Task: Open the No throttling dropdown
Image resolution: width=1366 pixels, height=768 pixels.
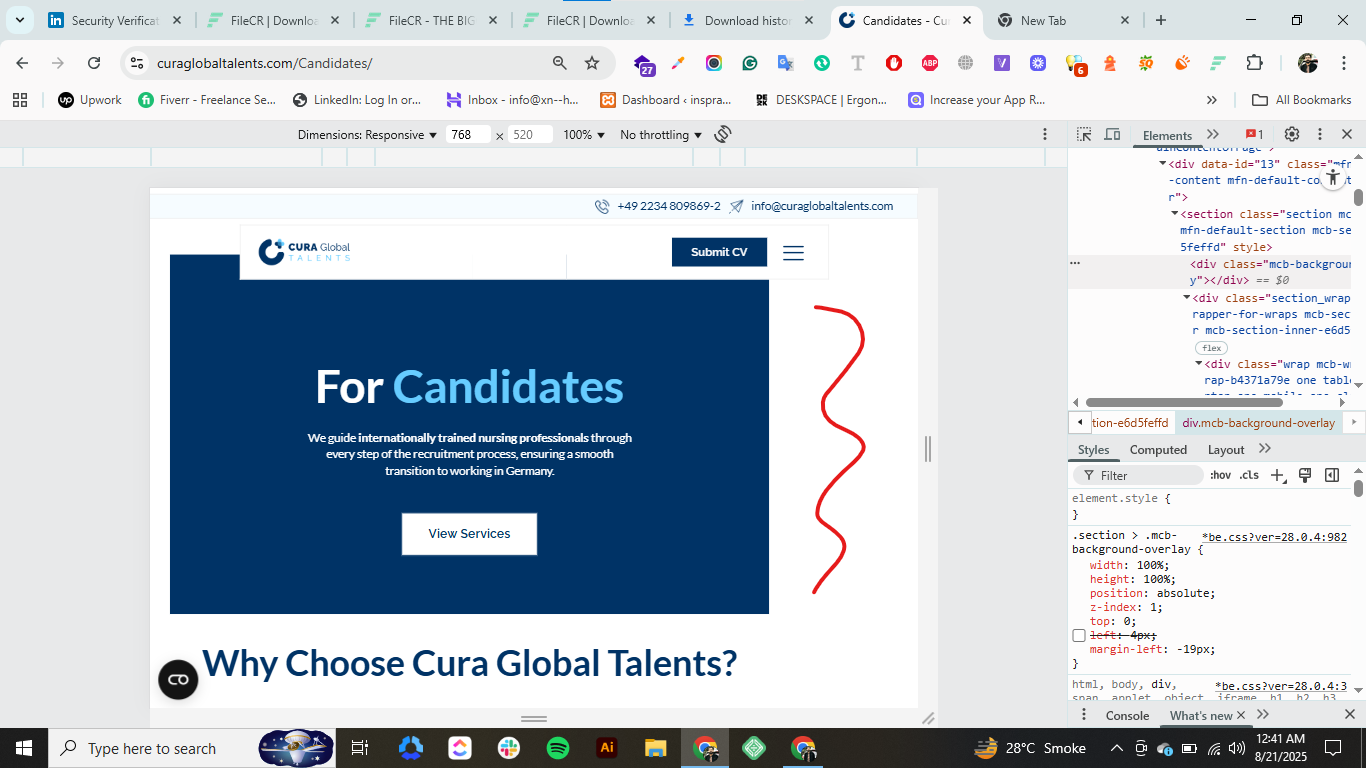Action: [x=661, y=134]
